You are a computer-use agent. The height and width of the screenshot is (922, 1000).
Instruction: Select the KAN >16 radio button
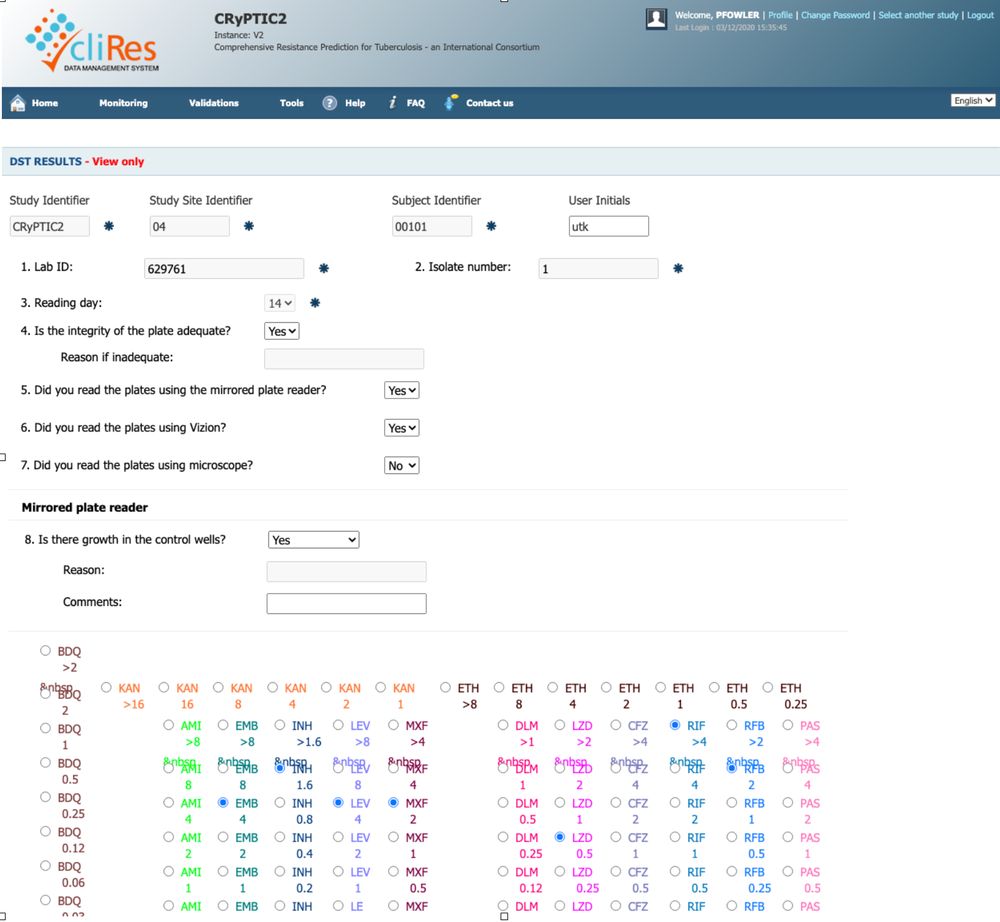click(x=107, y=687)
